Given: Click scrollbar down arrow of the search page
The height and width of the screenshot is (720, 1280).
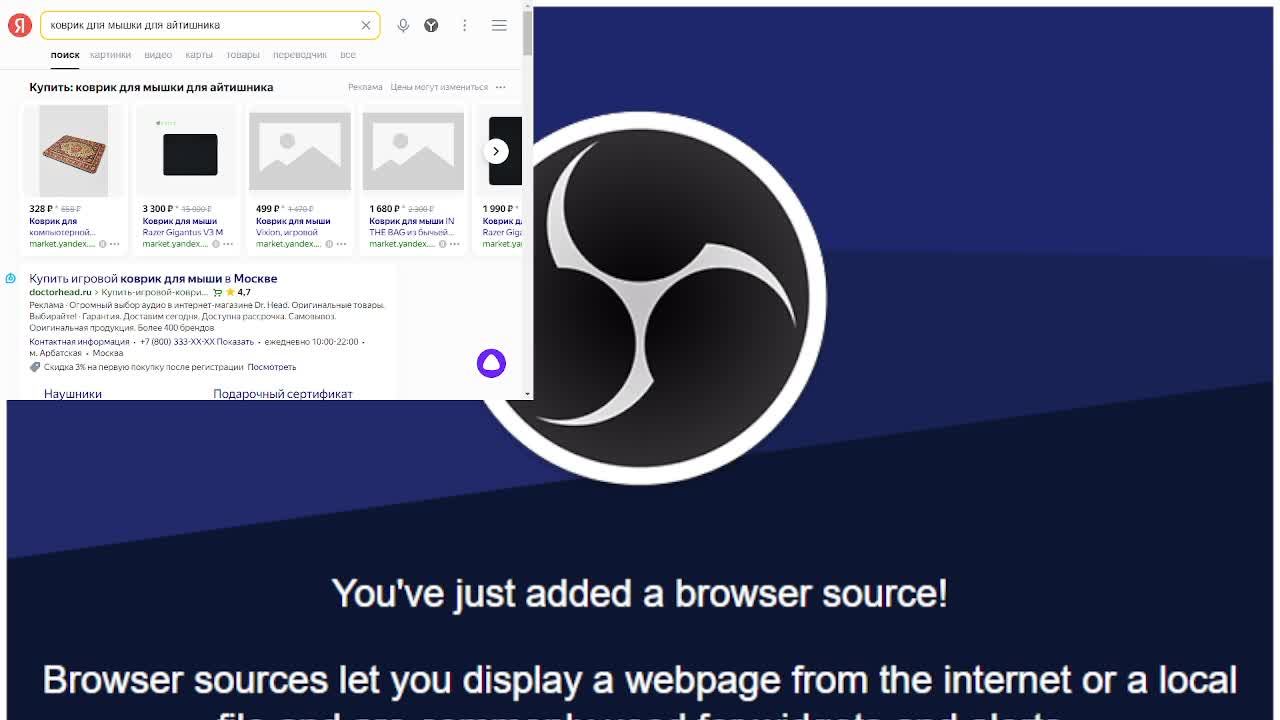Looking at the screenshot, I should click(527, 394).
